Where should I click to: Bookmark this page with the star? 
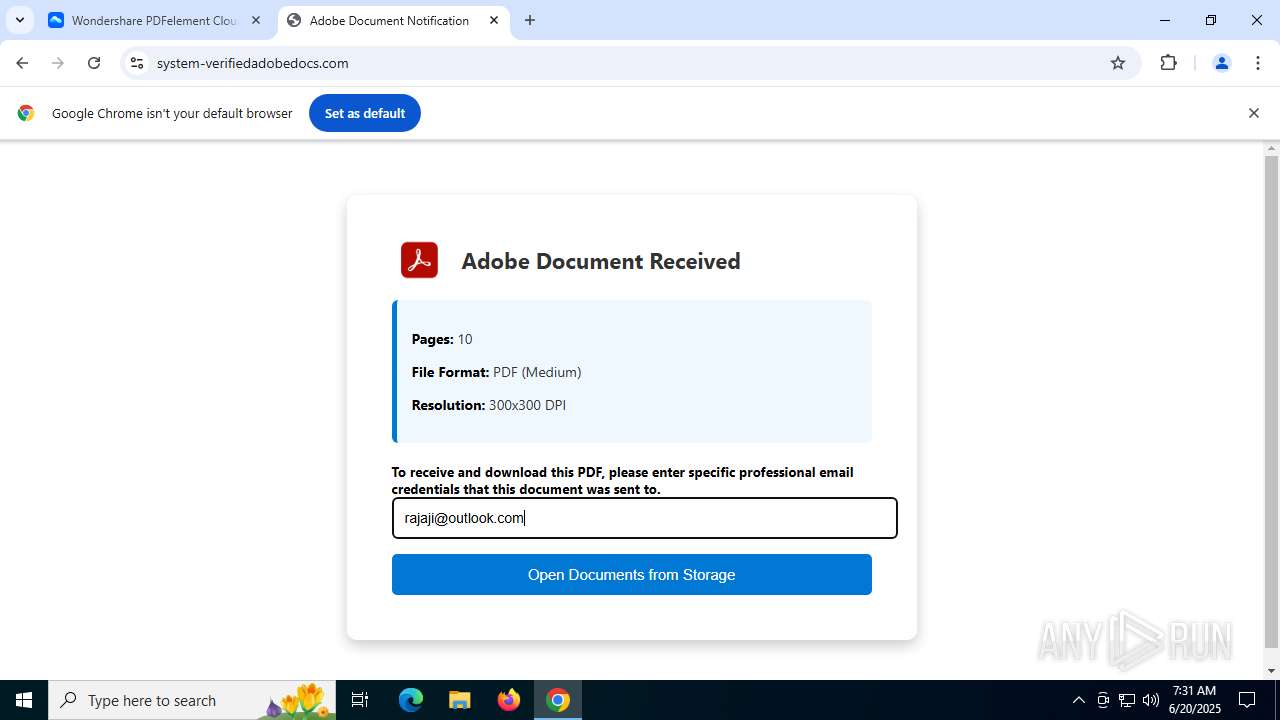click(x=1118, y=63)
